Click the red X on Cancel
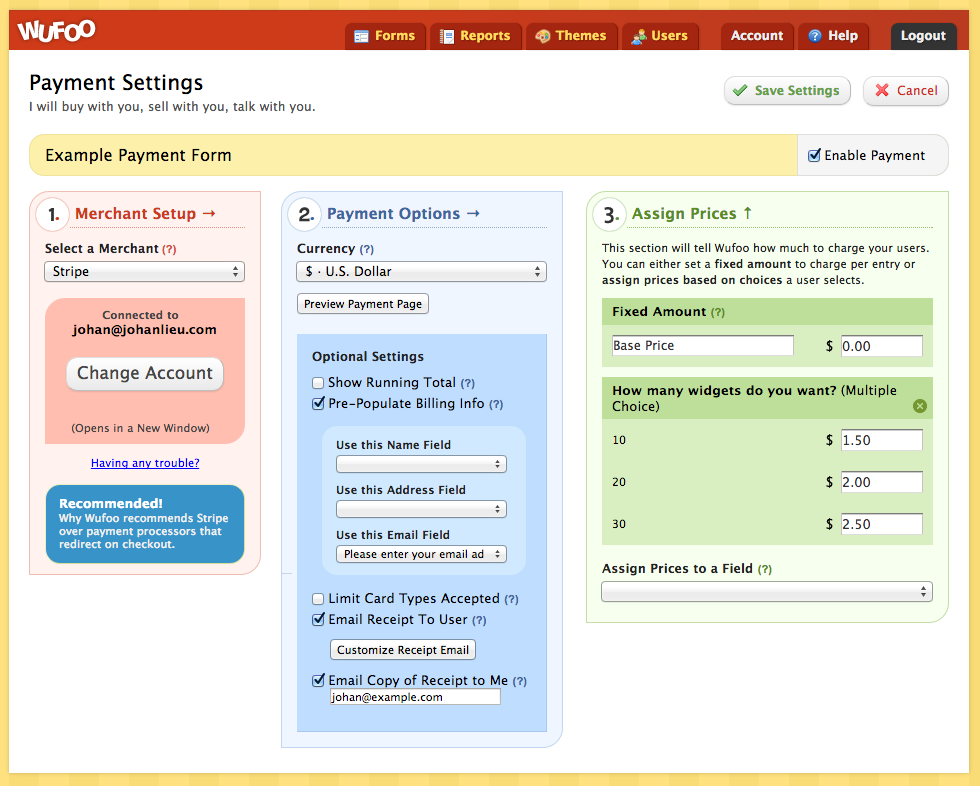 pos(882,90)
